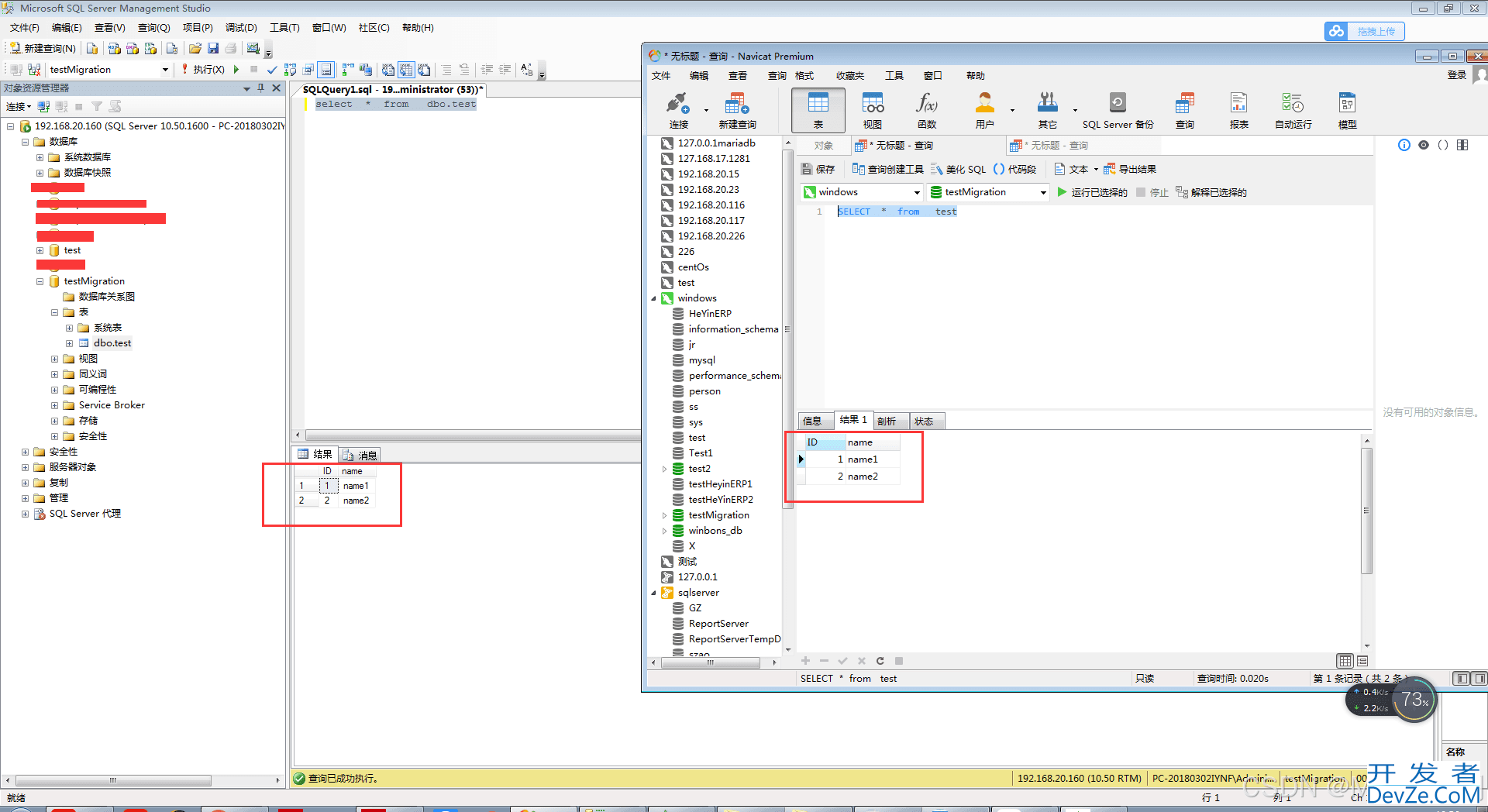
Task: Click the info icon in Navicat right panel
Action: coord(1404,145)
